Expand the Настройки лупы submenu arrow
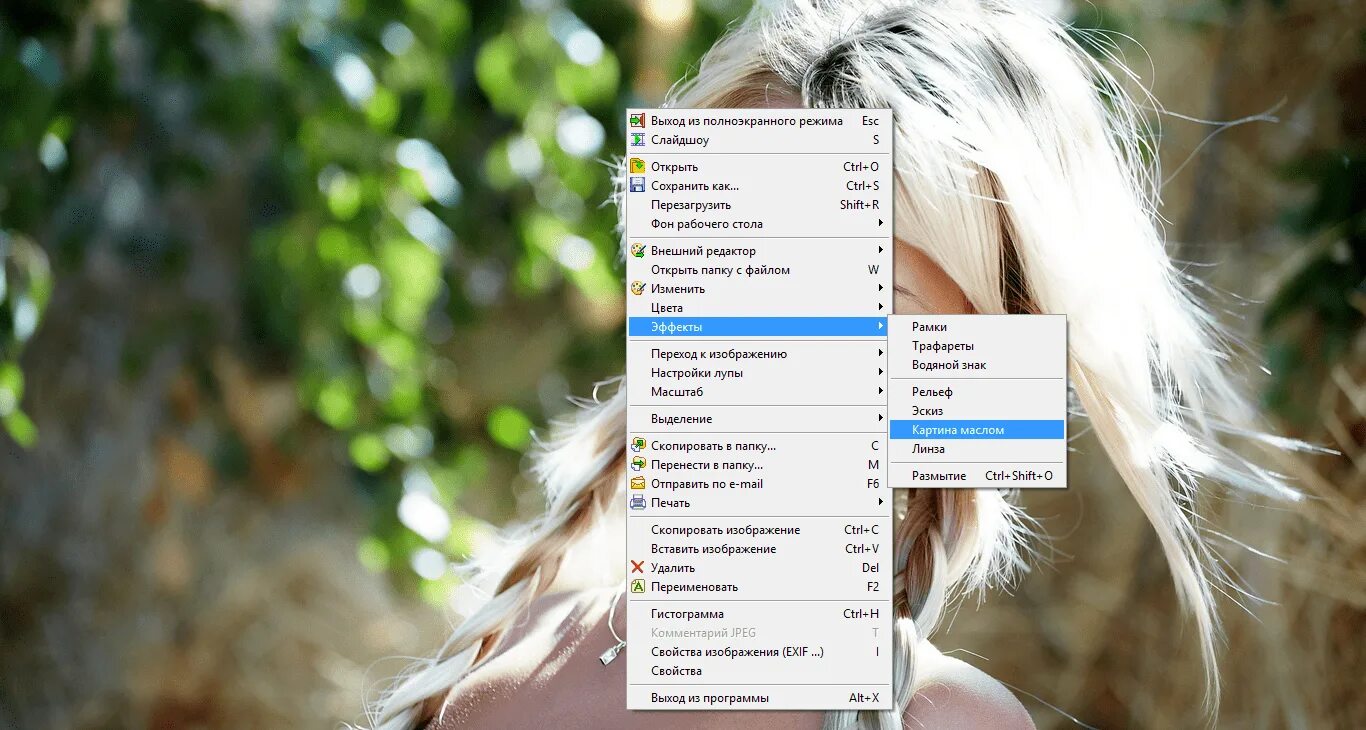Image resolution: width=1366 pixels, height=730 pixels. coord(881,372)
